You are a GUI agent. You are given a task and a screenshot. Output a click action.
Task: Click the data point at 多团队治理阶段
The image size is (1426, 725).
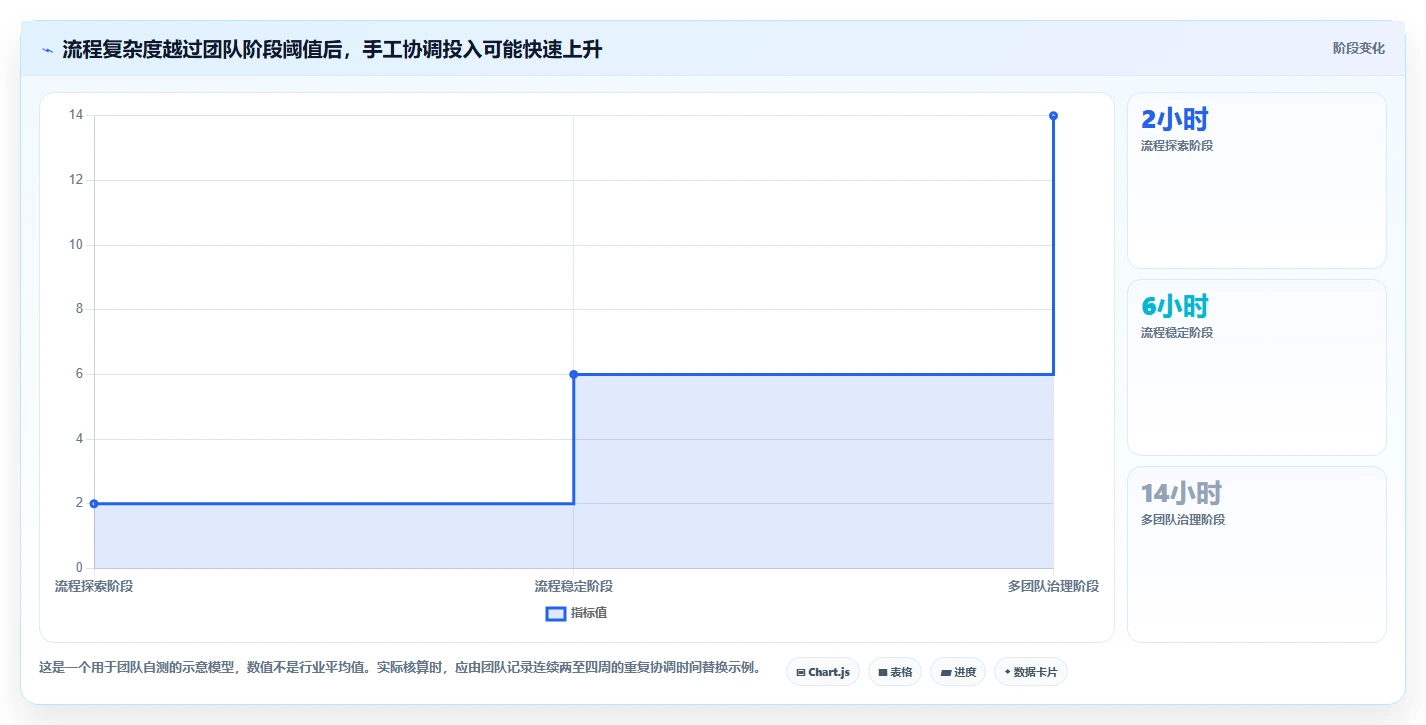pos(1053,116)
